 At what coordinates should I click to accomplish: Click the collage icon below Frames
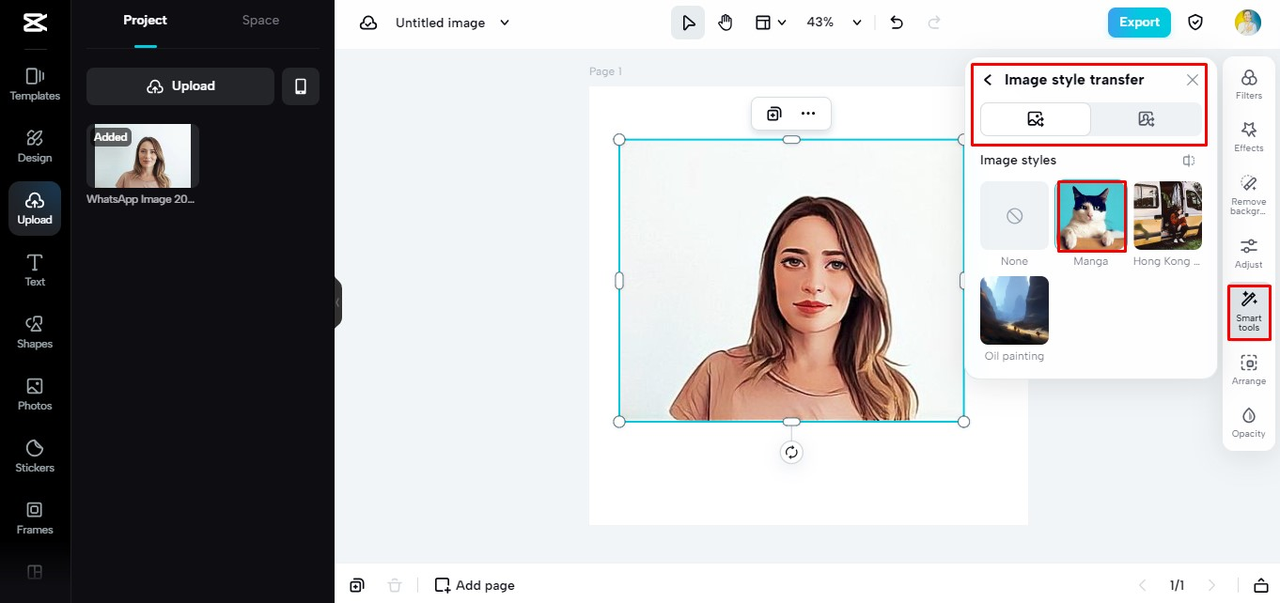coord(35,572)
